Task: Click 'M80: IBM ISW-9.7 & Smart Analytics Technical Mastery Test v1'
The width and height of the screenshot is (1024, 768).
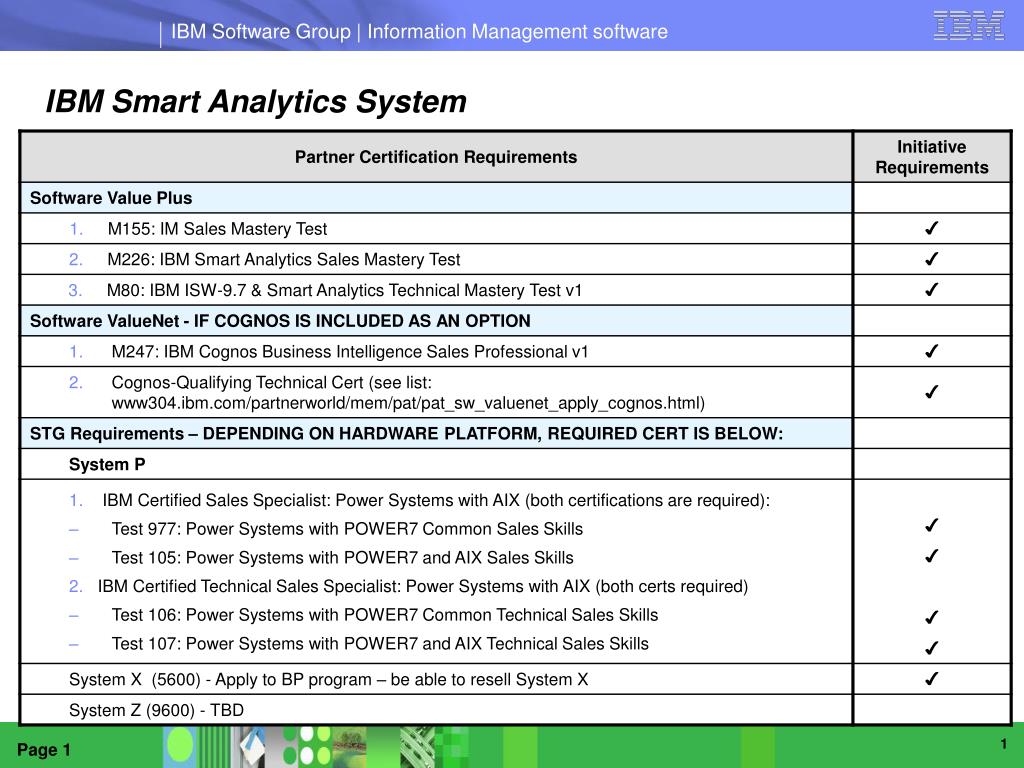Action: pyautogui.click(x=344, y=290)
